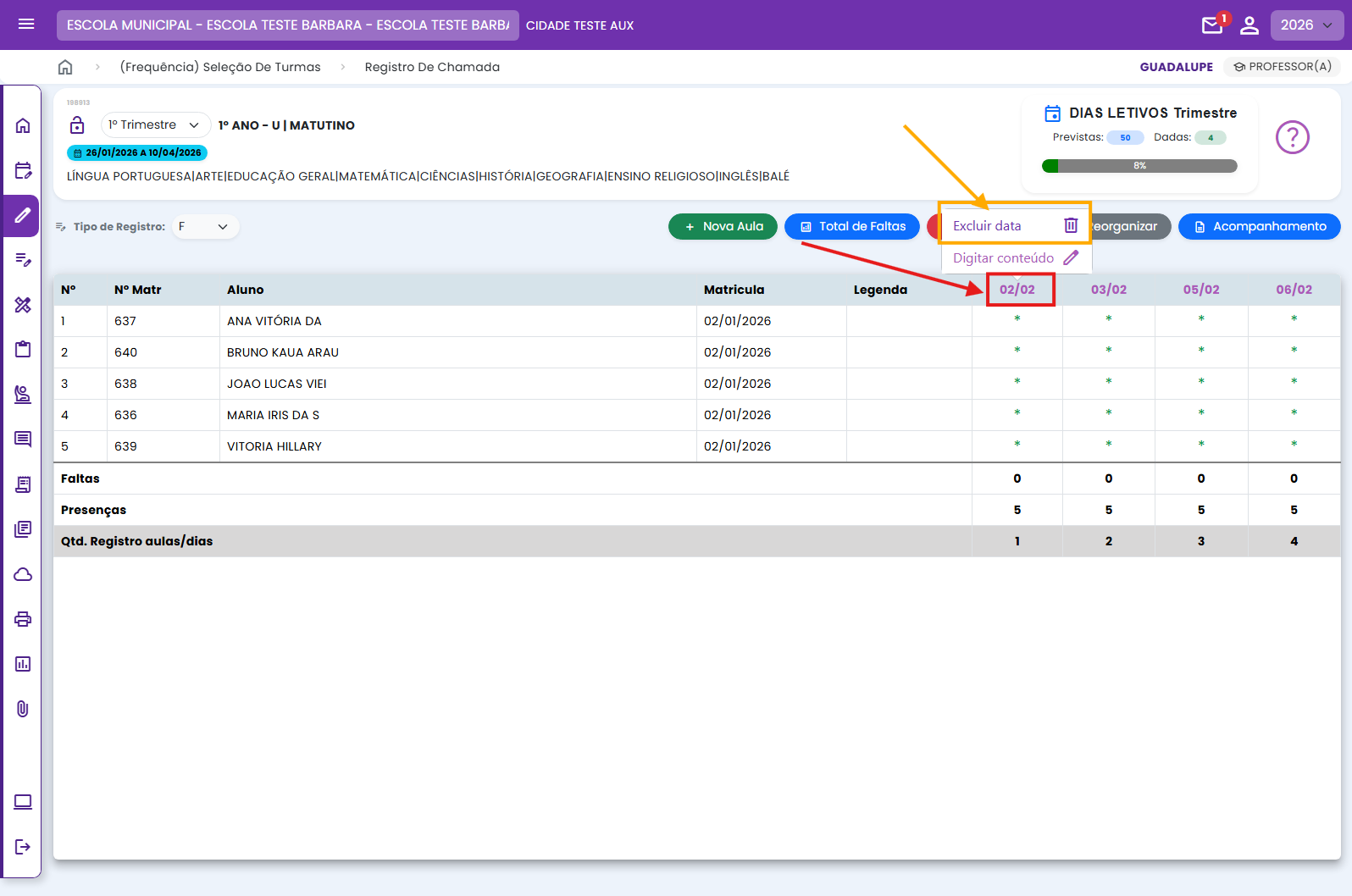The width and height of the screenshot is (1352, 896).
Task: Click the 03/02 date column header
Action: 1108,290
